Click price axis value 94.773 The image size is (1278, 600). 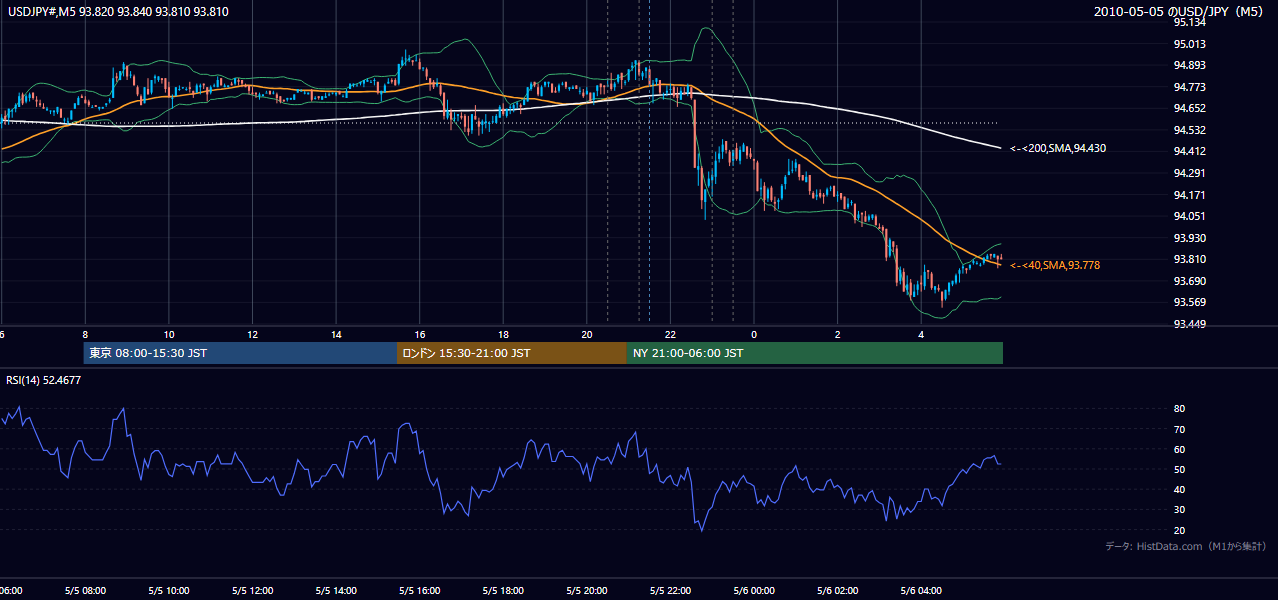tap(1189, 87)
